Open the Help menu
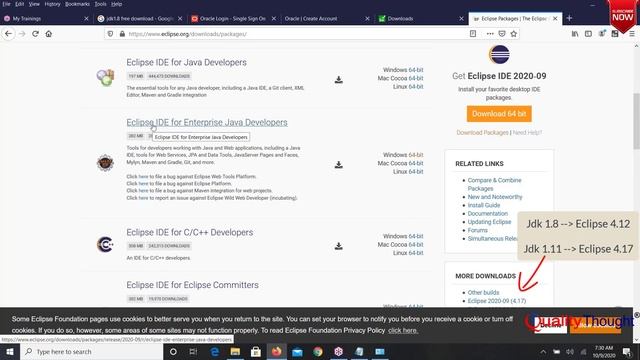Image resolution: width=640 pixels, height=360 pixels. click(x=117, y=4)
